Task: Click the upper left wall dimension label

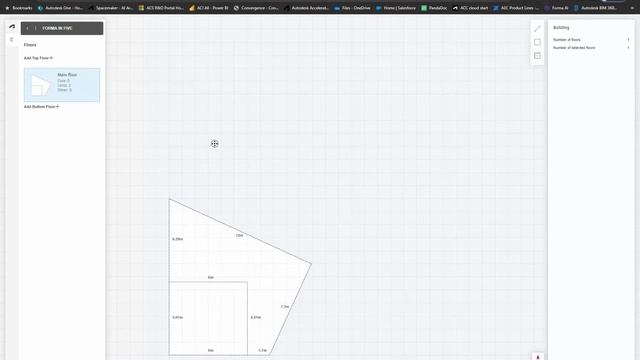Action: click(178, 239)
